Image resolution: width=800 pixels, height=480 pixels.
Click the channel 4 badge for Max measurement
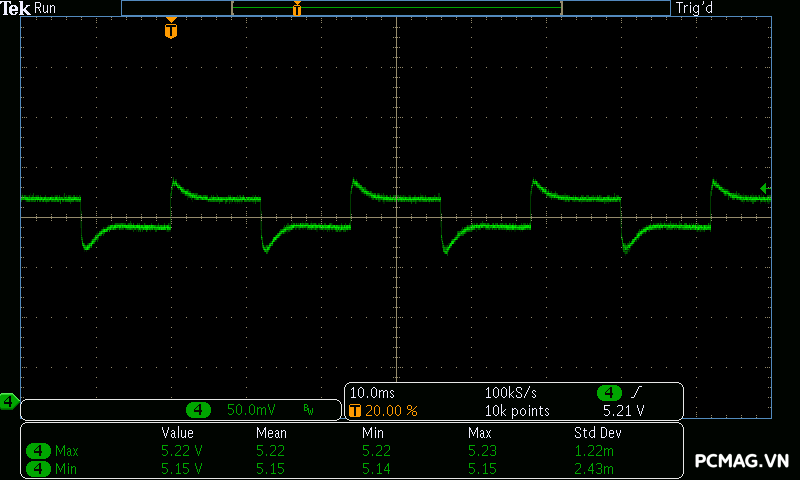[38, 451]
